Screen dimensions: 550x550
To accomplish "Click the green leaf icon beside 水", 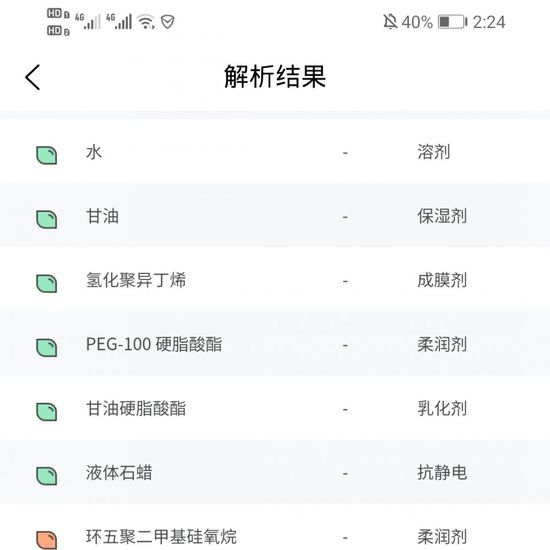I will (x=47, y=155).
